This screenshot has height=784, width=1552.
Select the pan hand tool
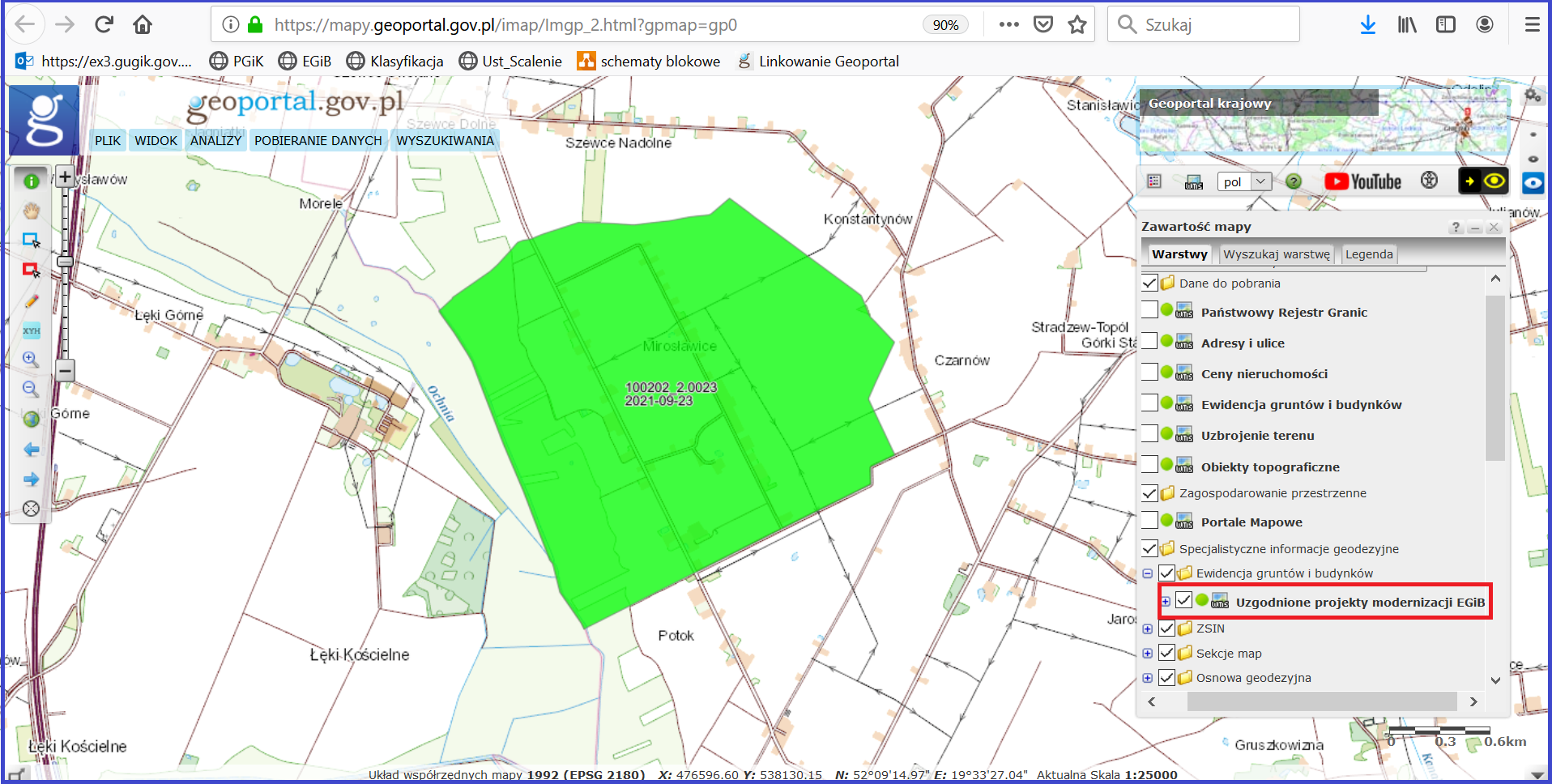(31, 211)
